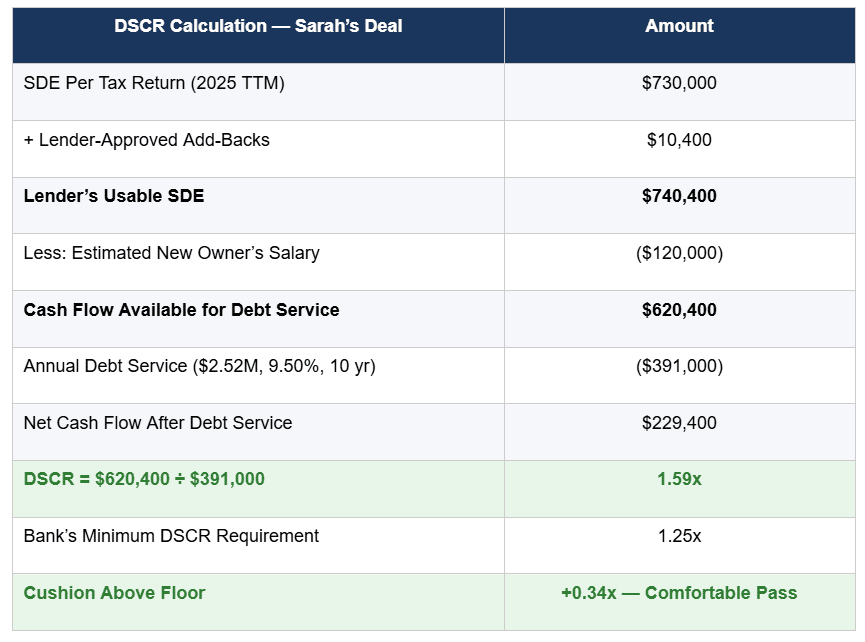Click the "+ Lender-Approved Add-Backs" row label
Image resolution: width=865 pixels, height=642 pixels.
click(x=147, y=140)
